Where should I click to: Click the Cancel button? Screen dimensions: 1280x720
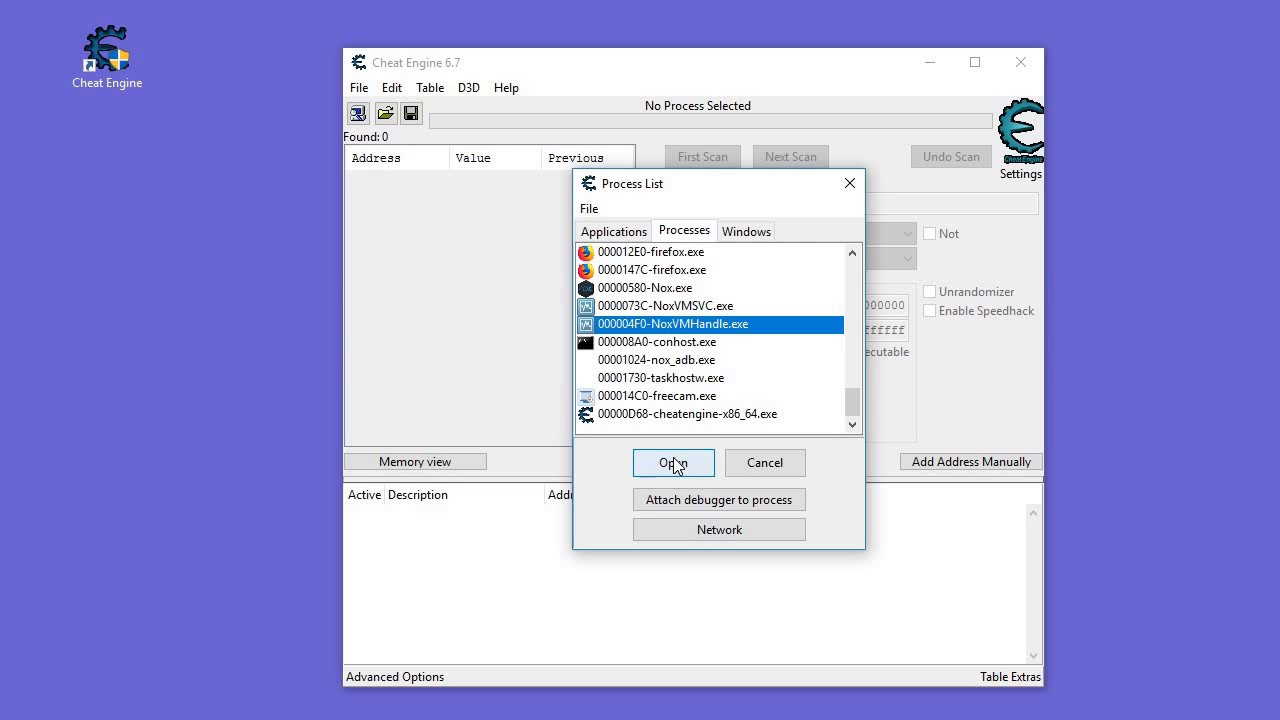tap(765, 463)
